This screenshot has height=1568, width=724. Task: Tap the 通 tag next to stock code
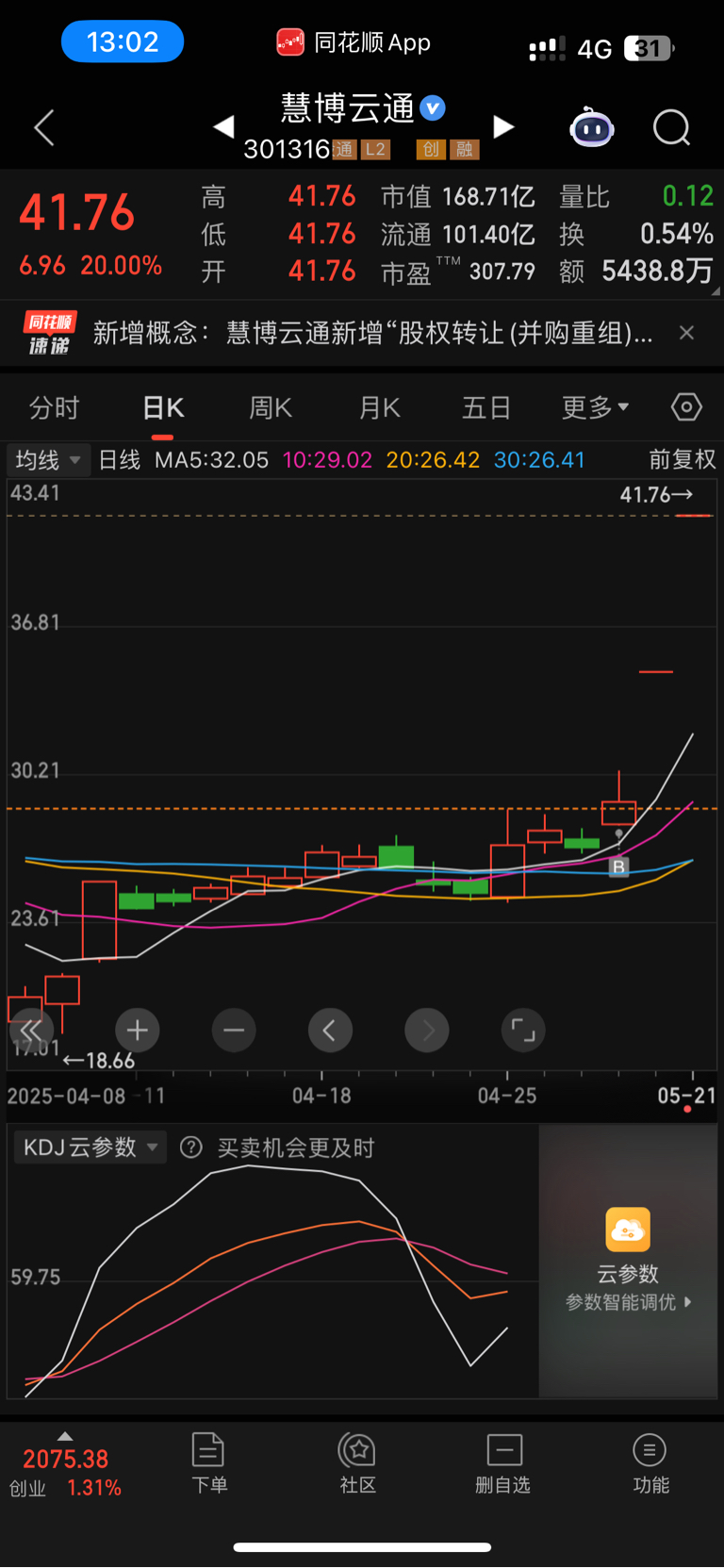tap(343, 149)
